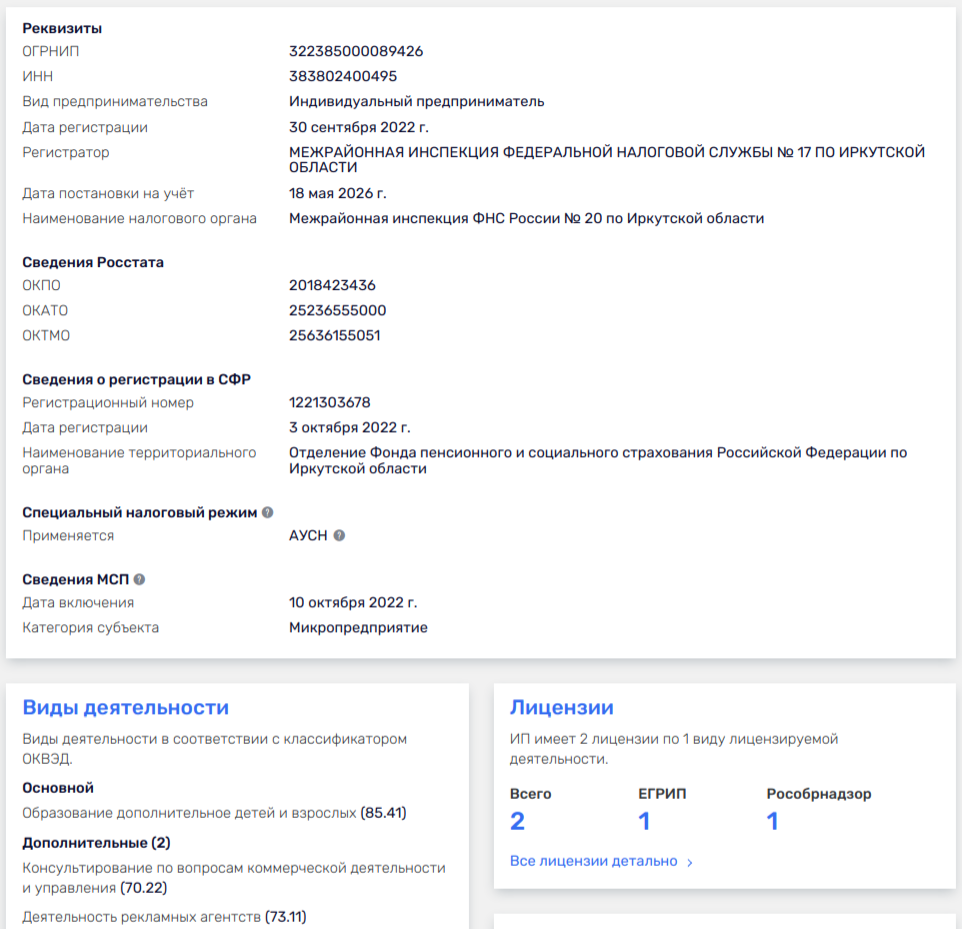The height and width of the screenshot is (929, 962).
Task: Click the registration date 30 сентября 2022 г.
Action: [x=359, y=127]
